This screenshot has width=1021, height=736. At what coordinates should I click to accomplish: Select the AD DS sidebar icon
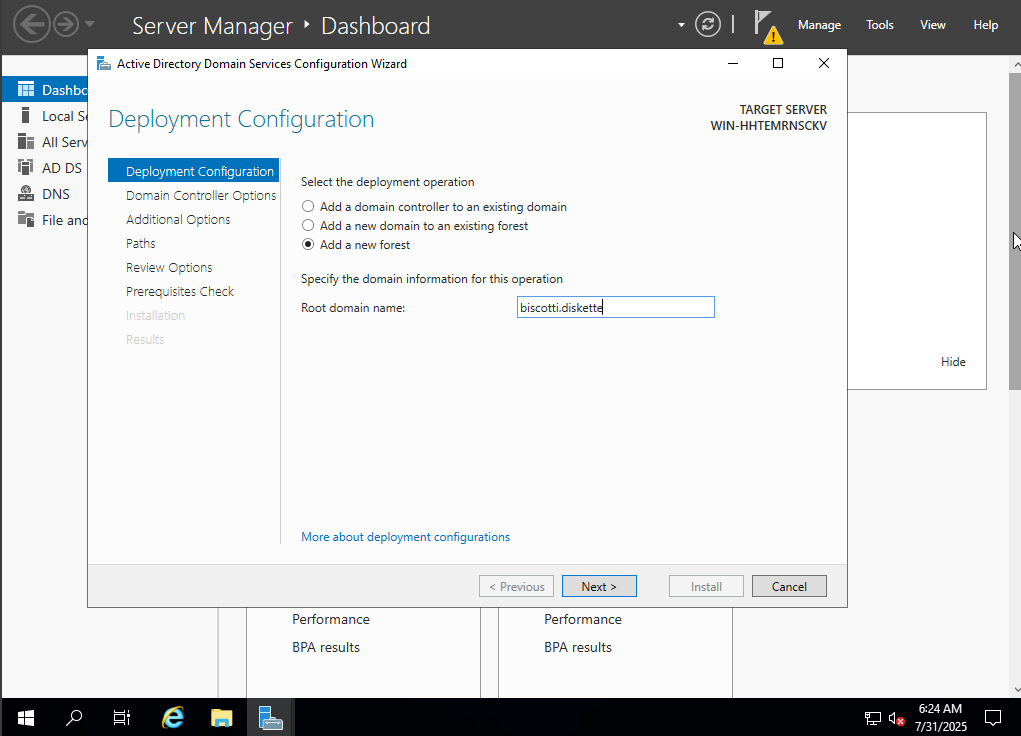pyautogui.click(x=26, y=168)
